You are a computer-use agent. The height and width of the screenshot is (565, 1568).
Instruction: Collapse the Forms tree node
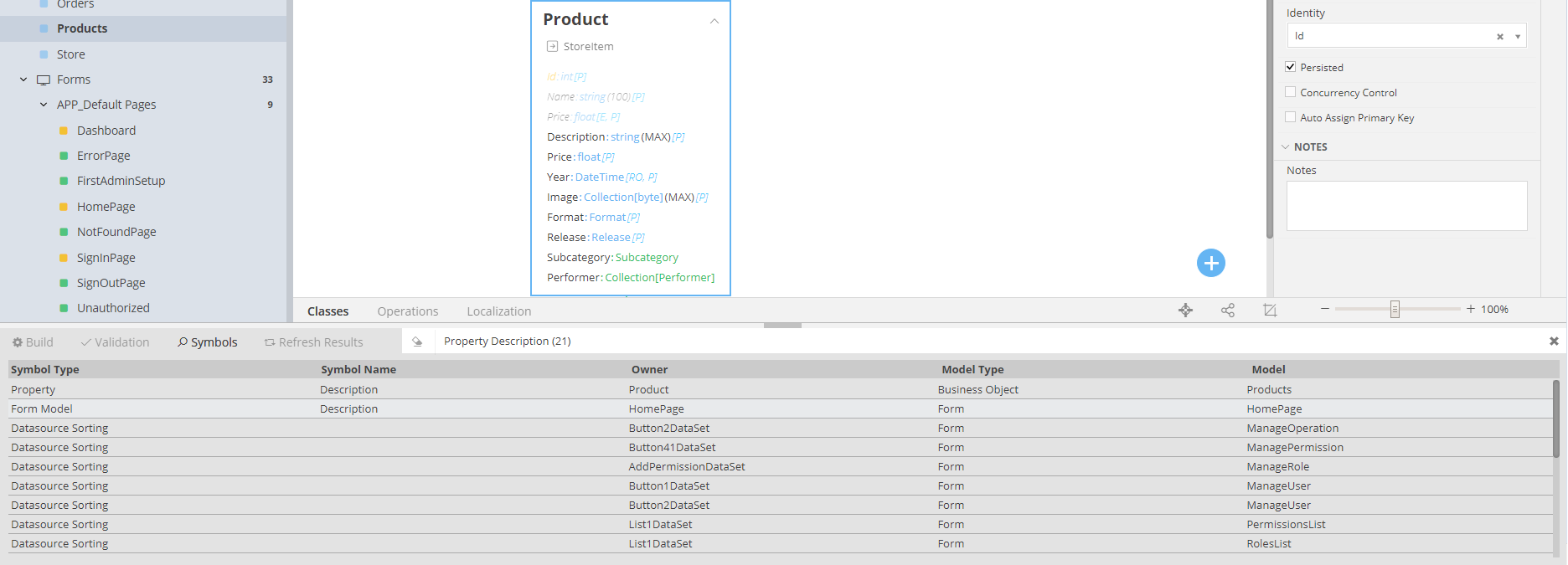pos(23,80)
